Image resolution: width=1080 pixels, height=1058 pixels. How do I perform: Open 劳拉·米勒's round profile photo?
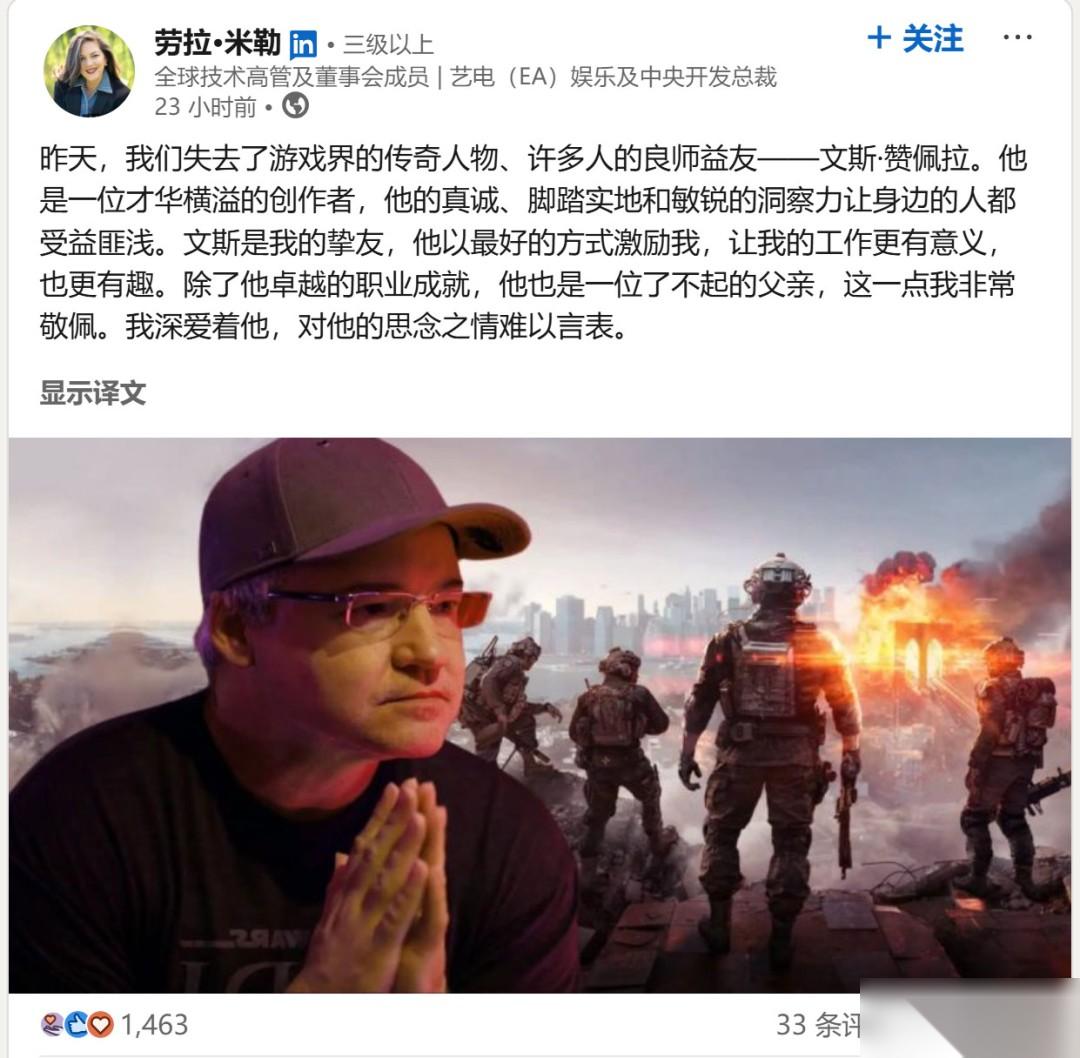click(x=89, y=71)
